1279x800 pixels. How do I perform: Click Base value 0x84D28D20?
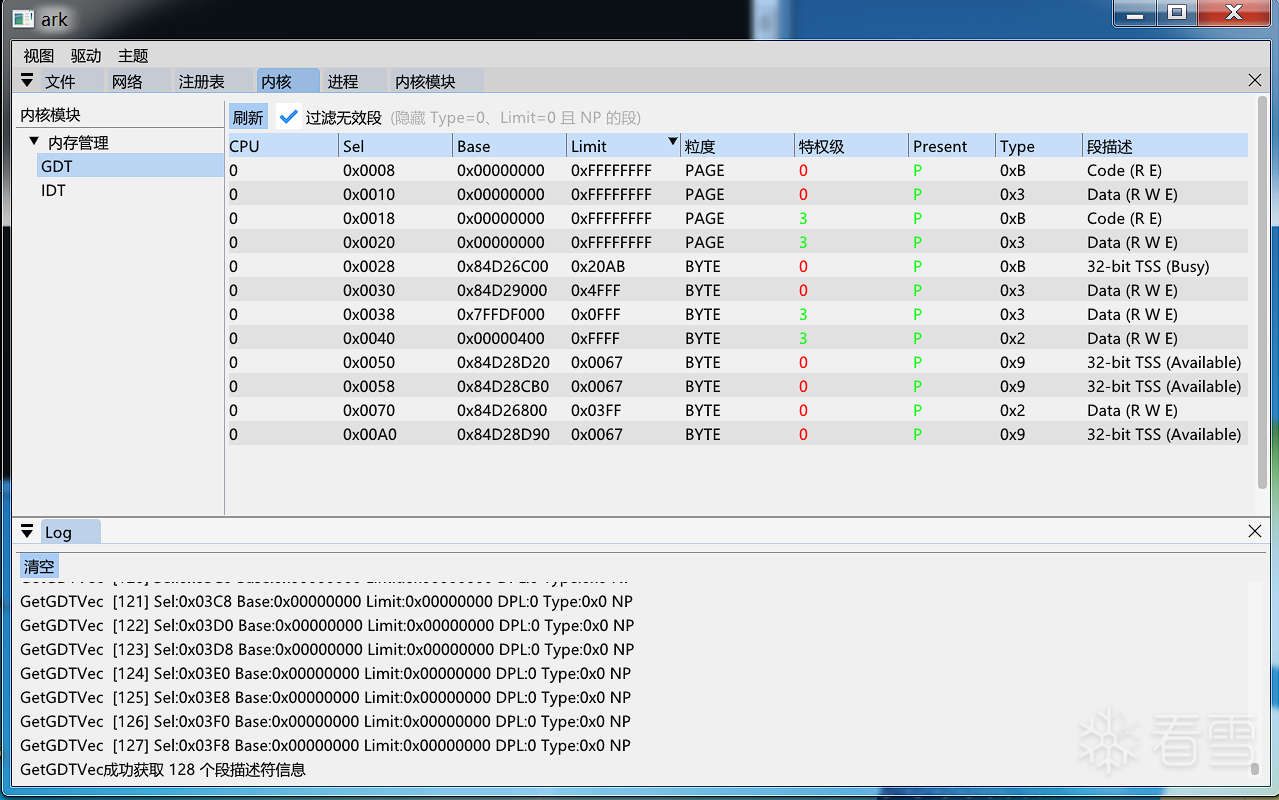point(503,362)
